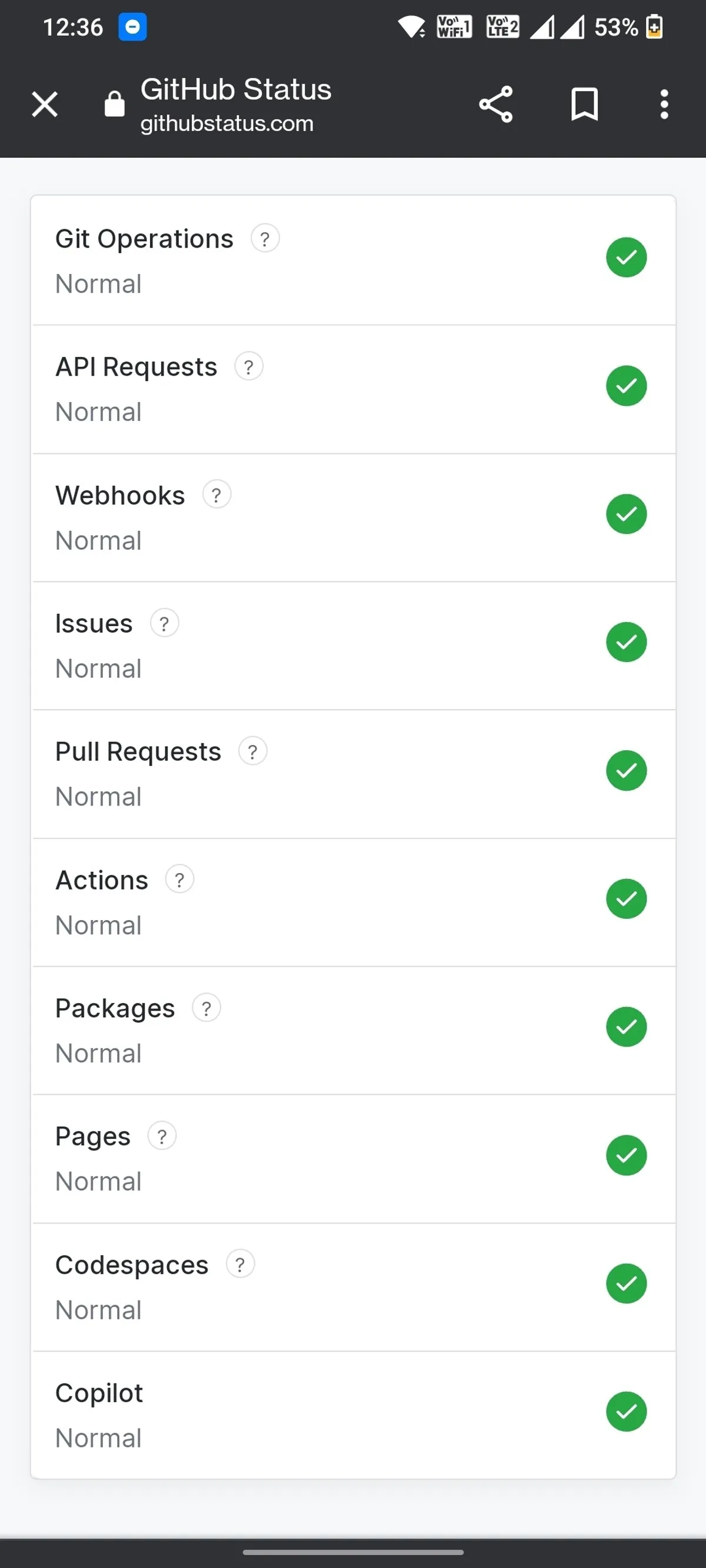The height and width of the screenshot is (1568, 706).
Task: Tap the lock icon for site security
Action: 115,104
